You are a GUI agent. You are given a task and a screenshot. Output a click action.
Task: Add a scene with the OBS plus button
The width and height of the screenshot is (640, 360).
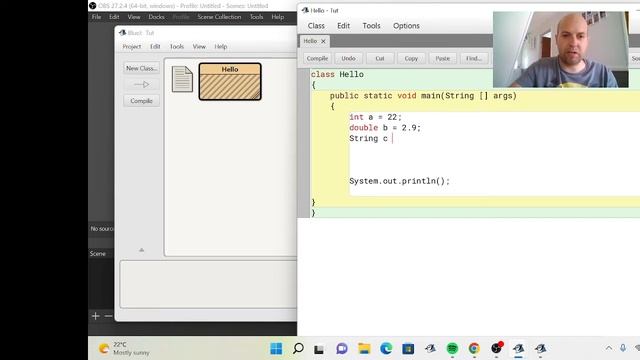[96, 316]
